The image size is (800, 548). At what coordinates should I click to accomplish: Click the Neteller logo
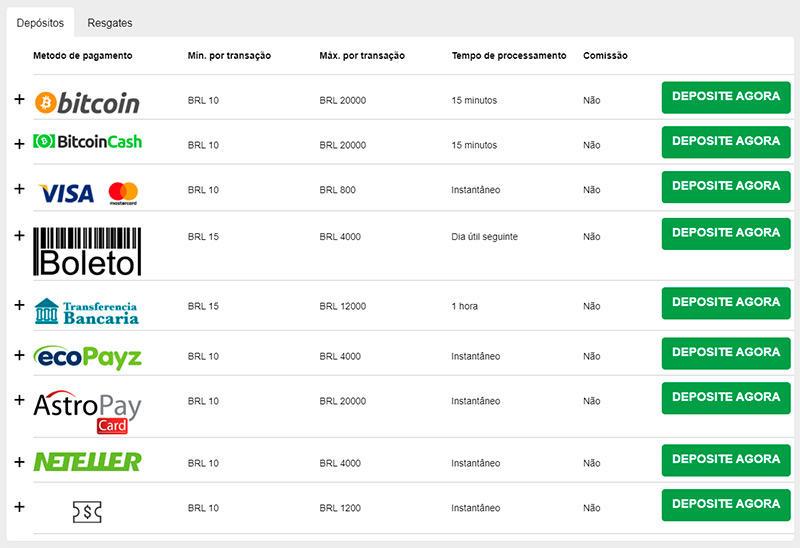tap(87, 462)
